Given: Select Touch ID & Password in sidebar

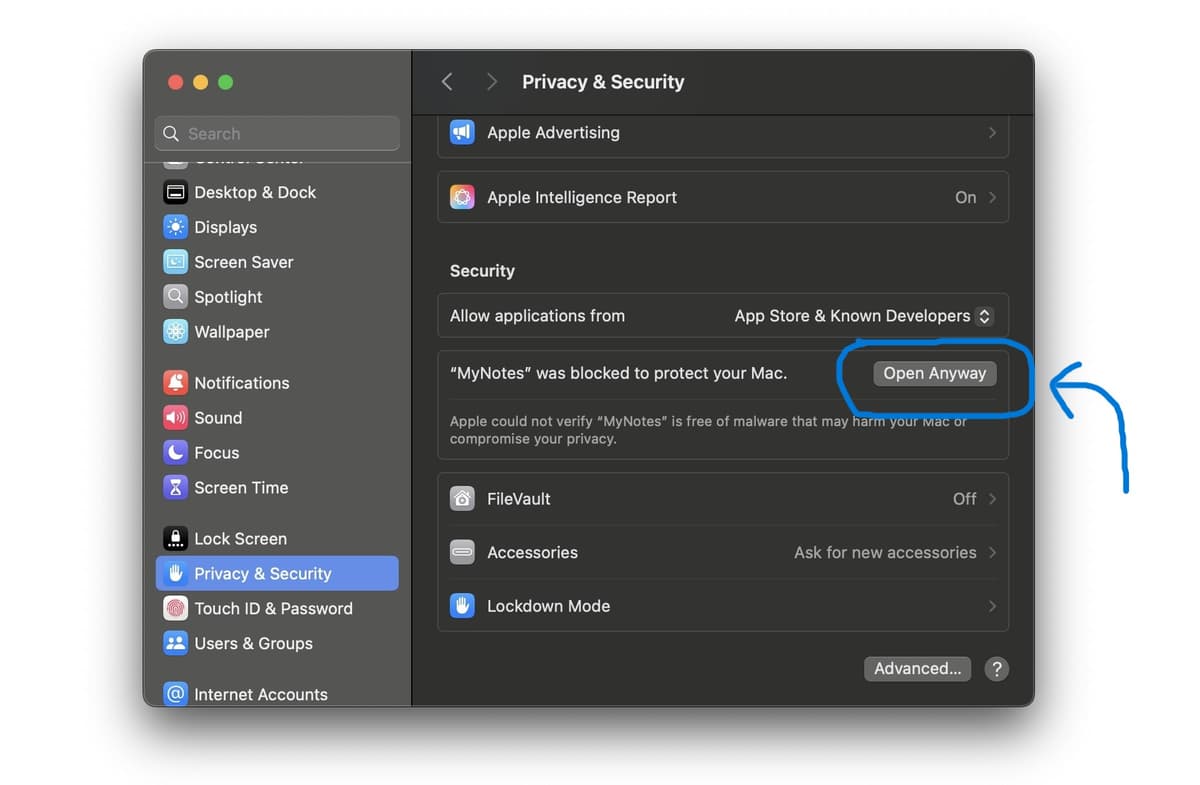Looking at the screenshot, I should click(x=277, y=609).
